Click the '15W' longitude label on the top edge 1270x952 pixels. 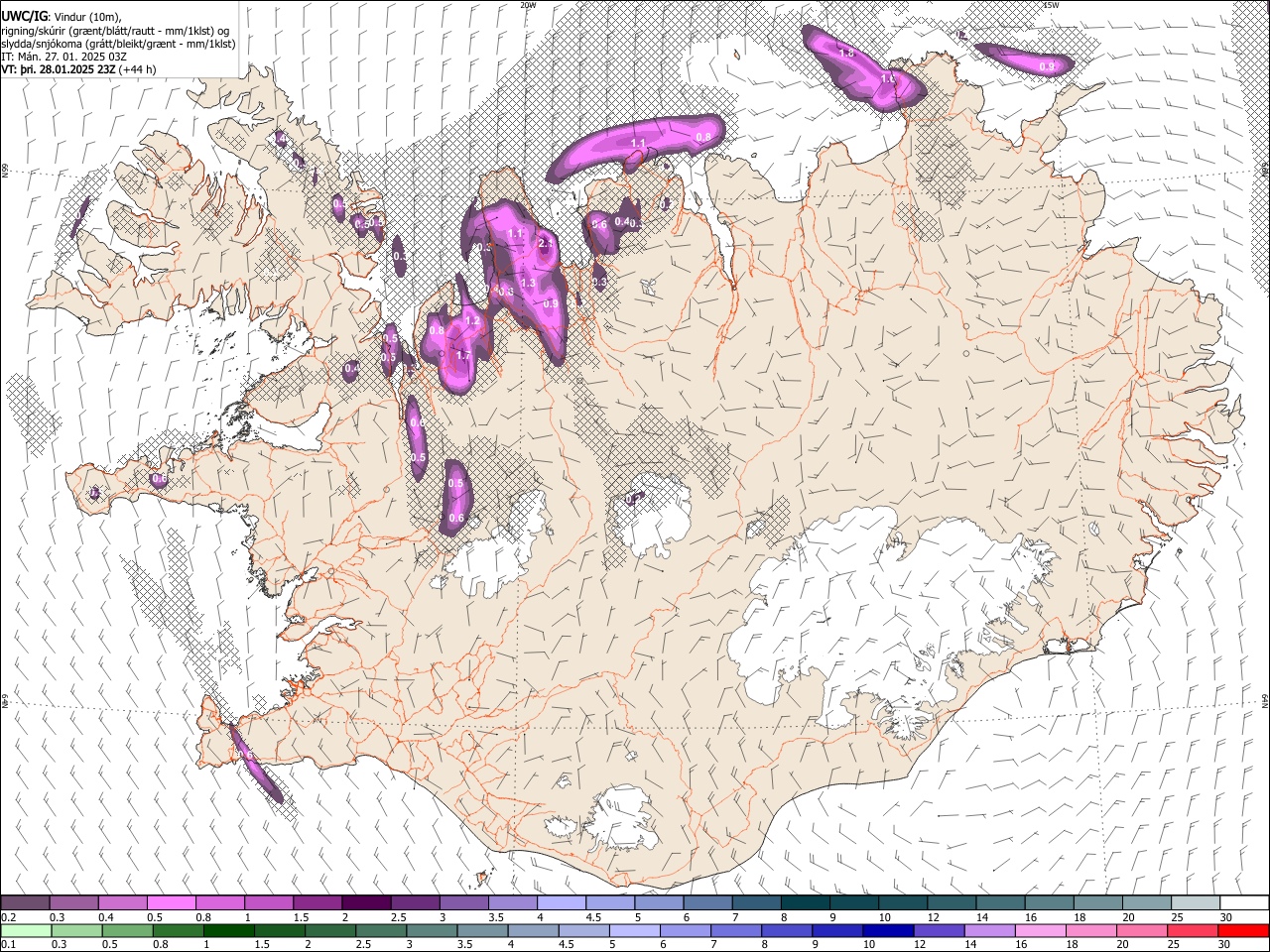pyautogui.click(x=1051, y=5)
